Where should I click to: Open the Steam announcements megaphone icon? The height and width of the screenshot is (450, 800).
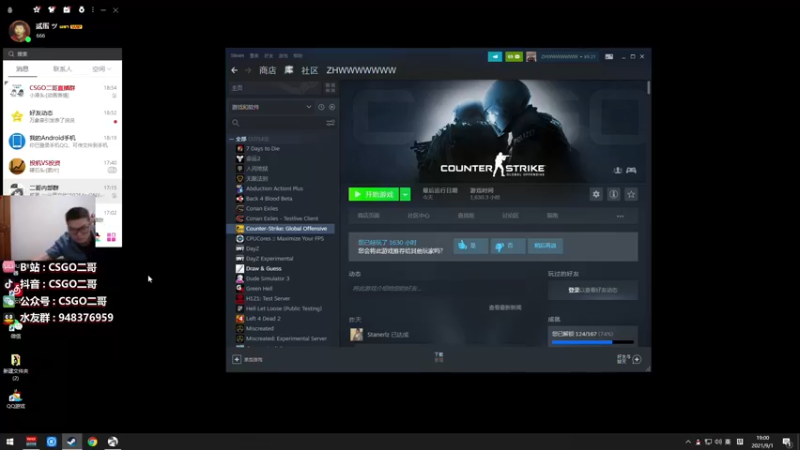tap(495, 57)
